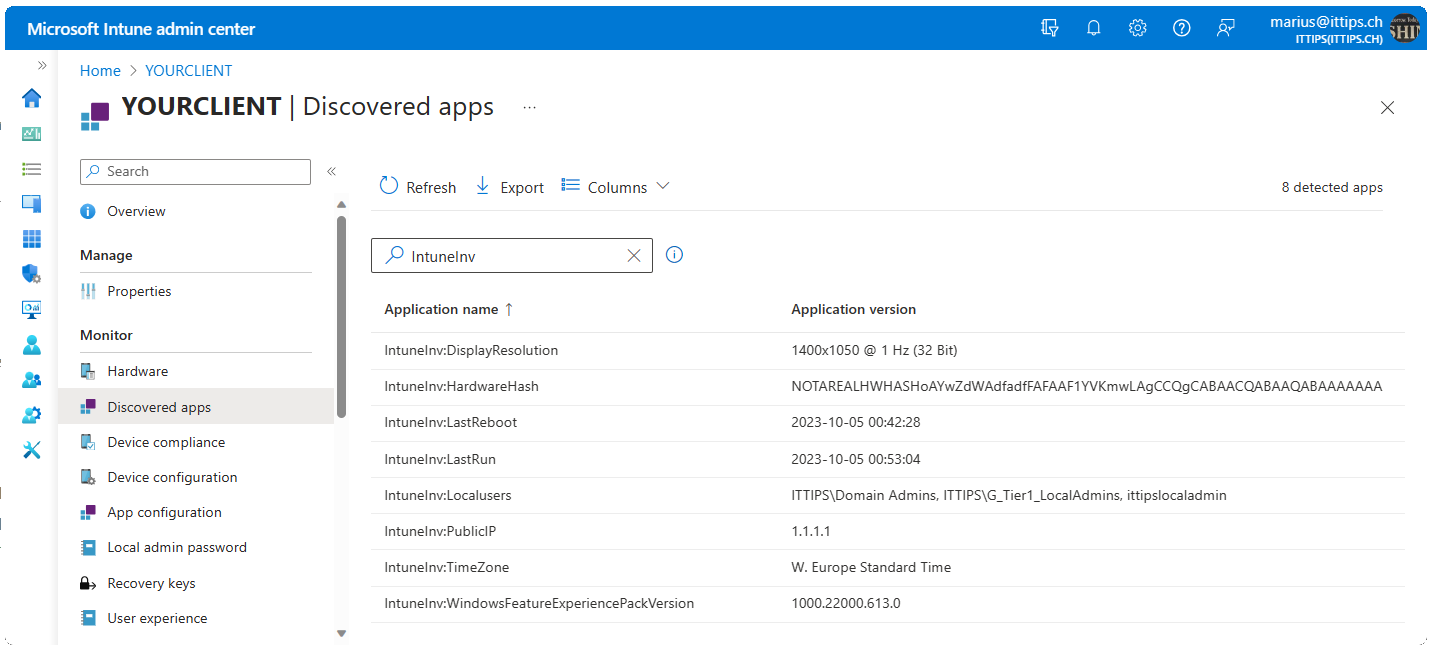Image resolution: width=1431 pixels, height=648 pixels.
Task: Go to the Home breadcrumb link
Action: [x=100, y=71]
